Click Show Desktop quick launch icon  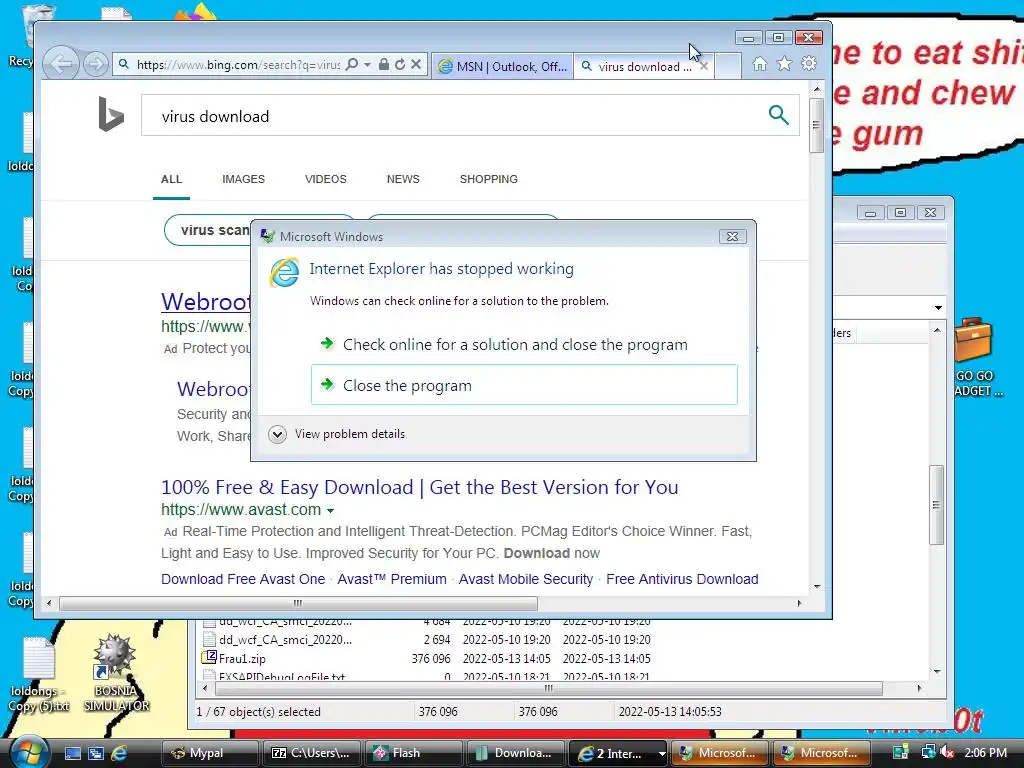[x=72, y=753]
